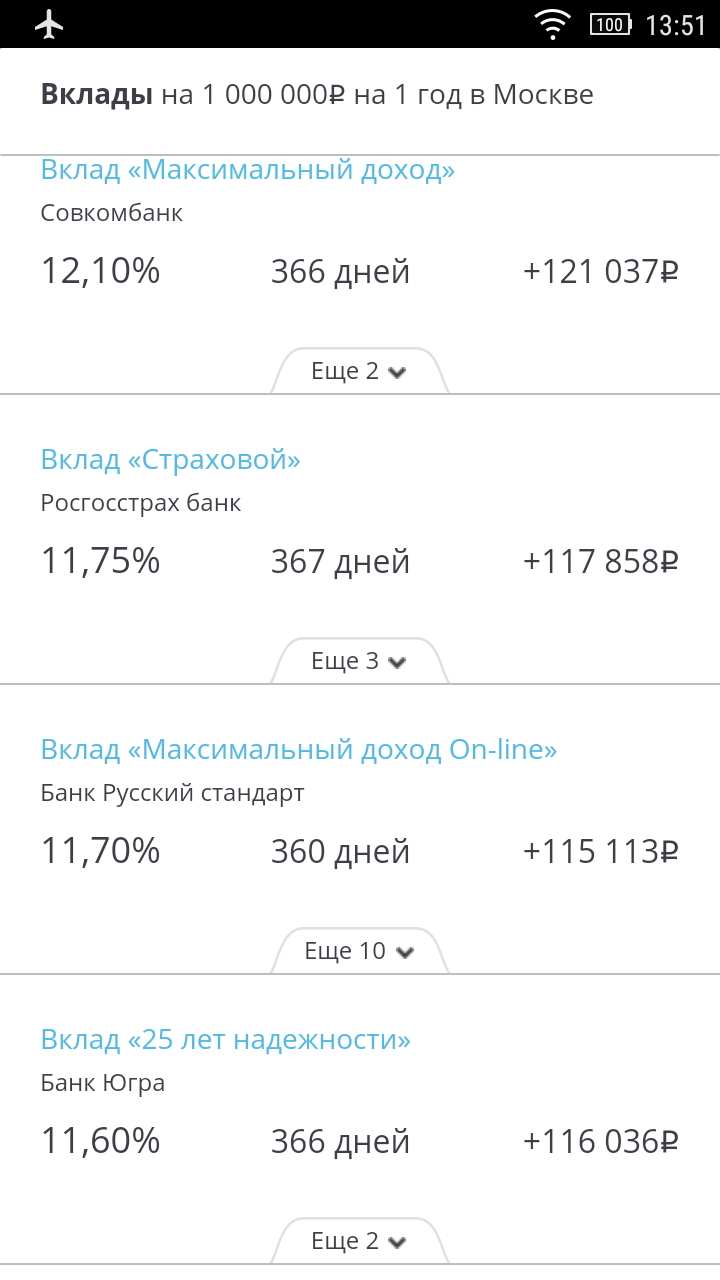Tap the clock showing 13:51
The image size is (720, 1280).
(x=676, y=25)
